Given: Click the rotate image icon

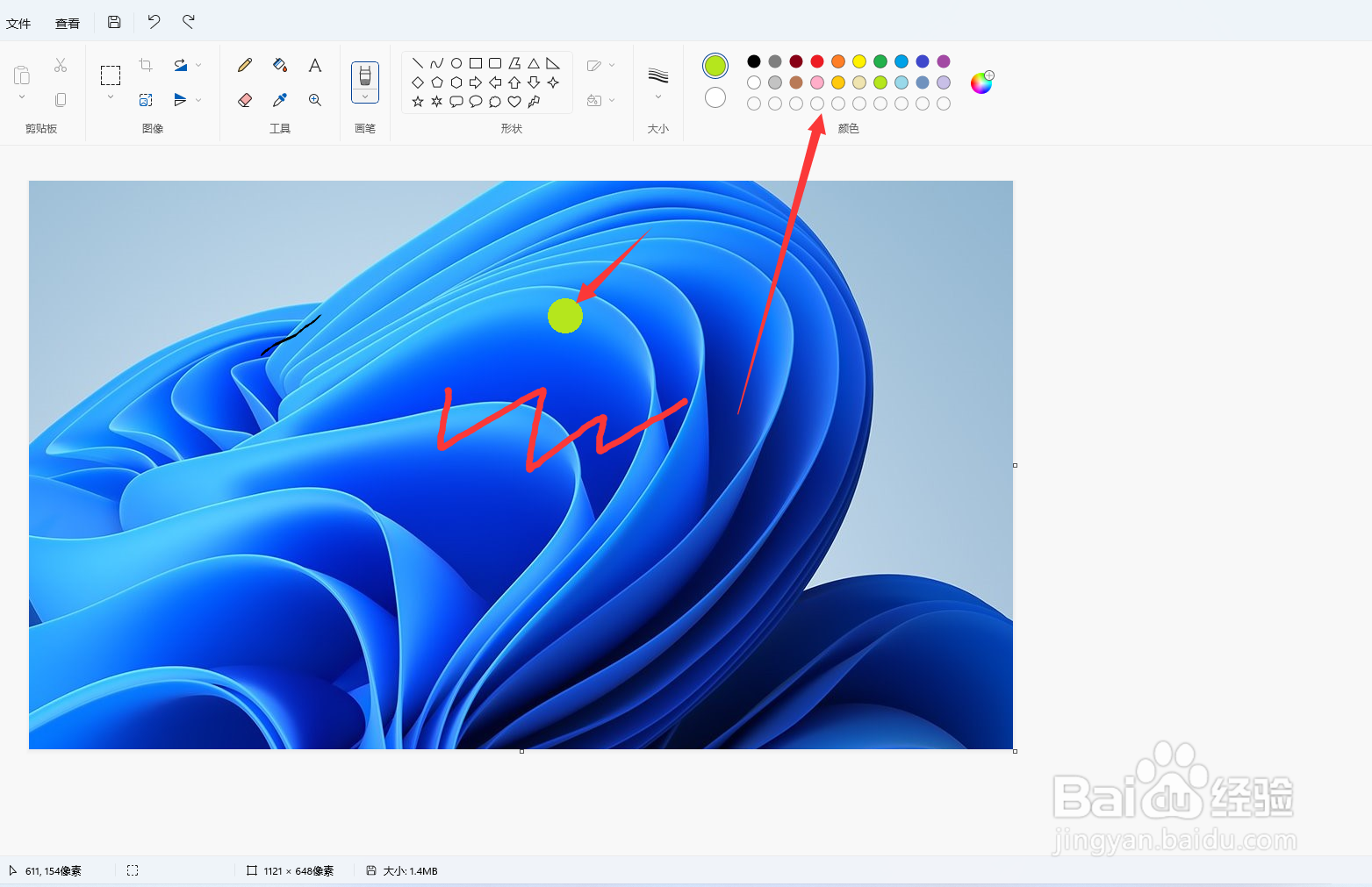Looking at the screenshot, I should (x=180, y=65).
